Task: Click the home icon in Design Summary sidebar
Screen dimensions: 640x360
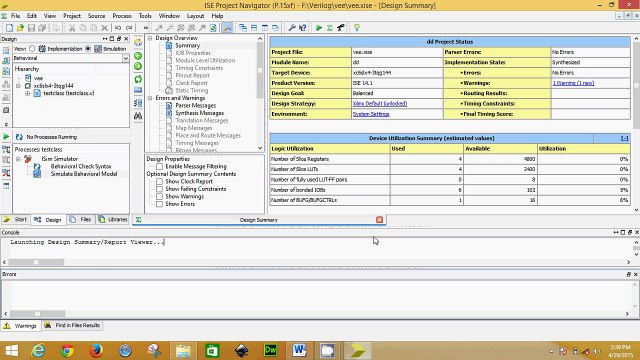Action: tap(138, 42)
